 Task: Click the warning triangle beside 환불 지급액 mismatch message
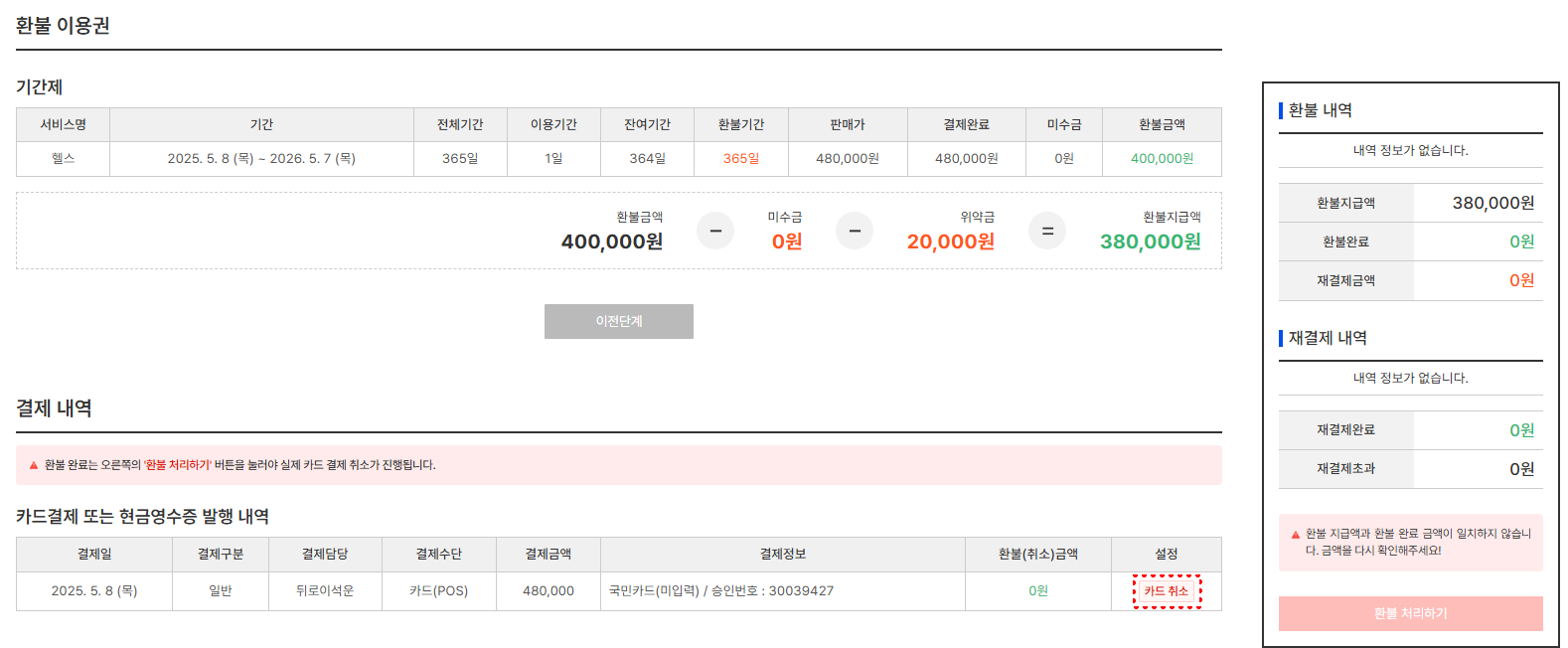(x=1295, y=535)
